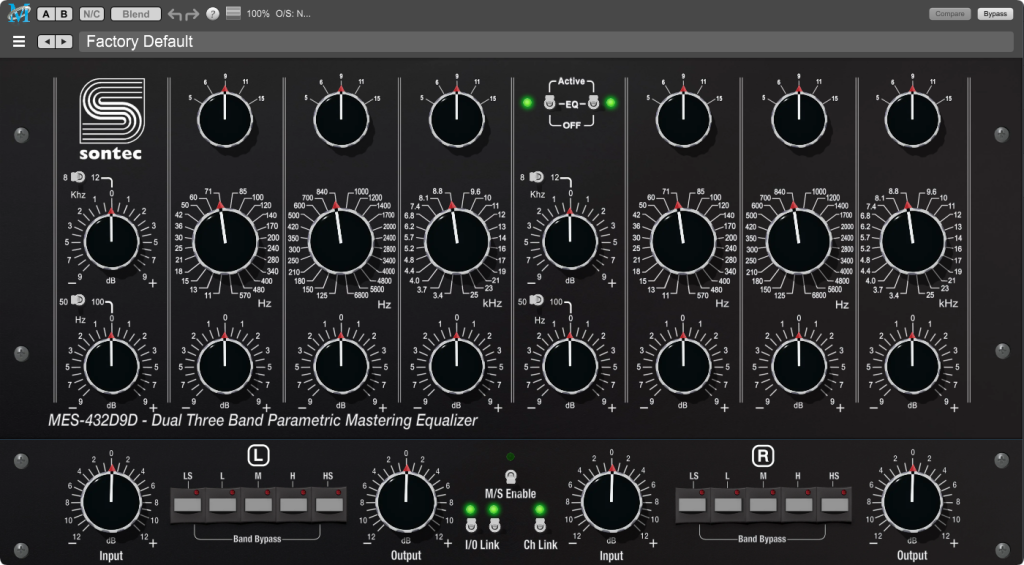
Task: Click the R channel badge
Action: 762,456
